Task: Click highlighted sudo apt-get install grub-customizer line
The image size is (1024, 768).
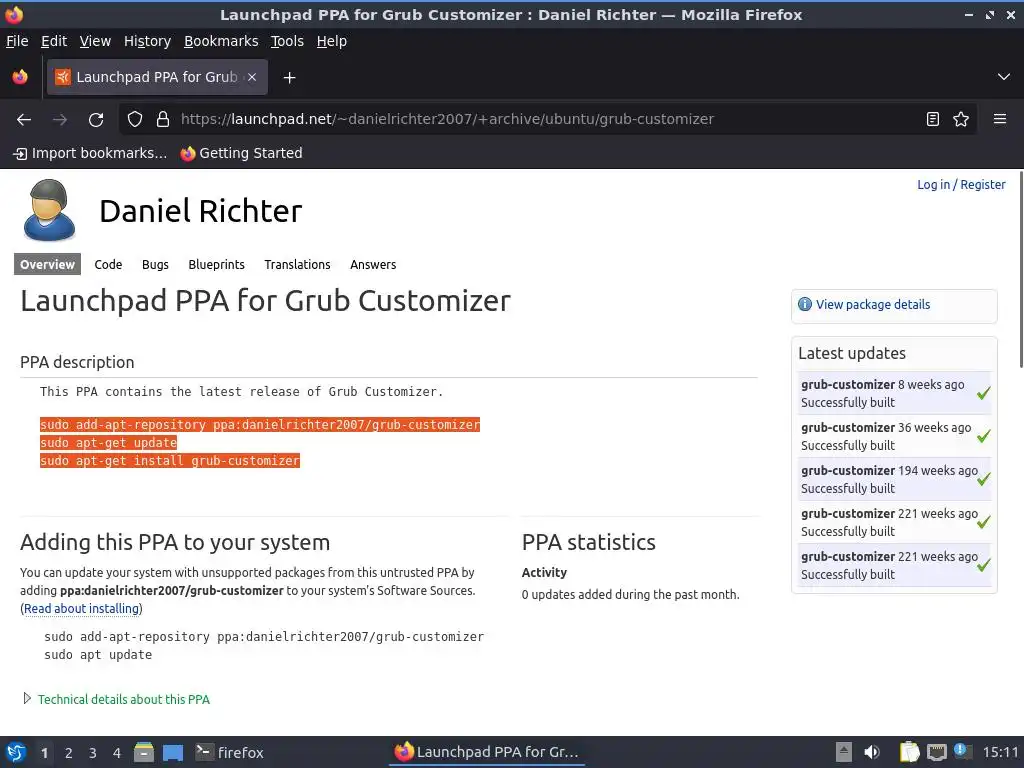Action: click(170, 461)
